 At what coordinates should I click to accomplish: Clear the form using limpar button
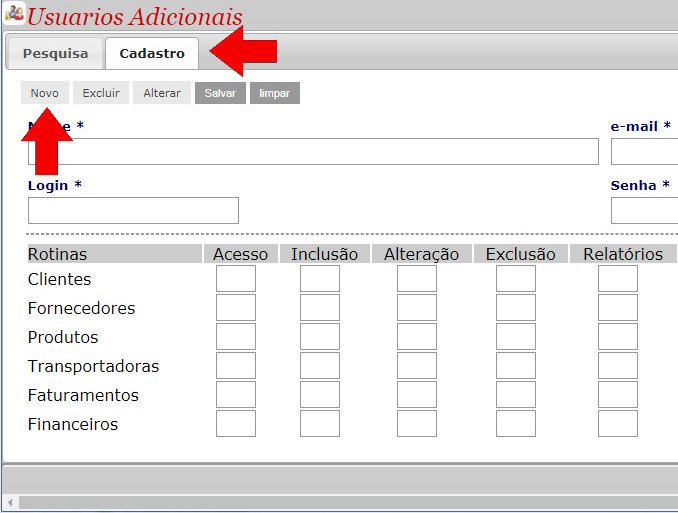[x=274, y=93]
